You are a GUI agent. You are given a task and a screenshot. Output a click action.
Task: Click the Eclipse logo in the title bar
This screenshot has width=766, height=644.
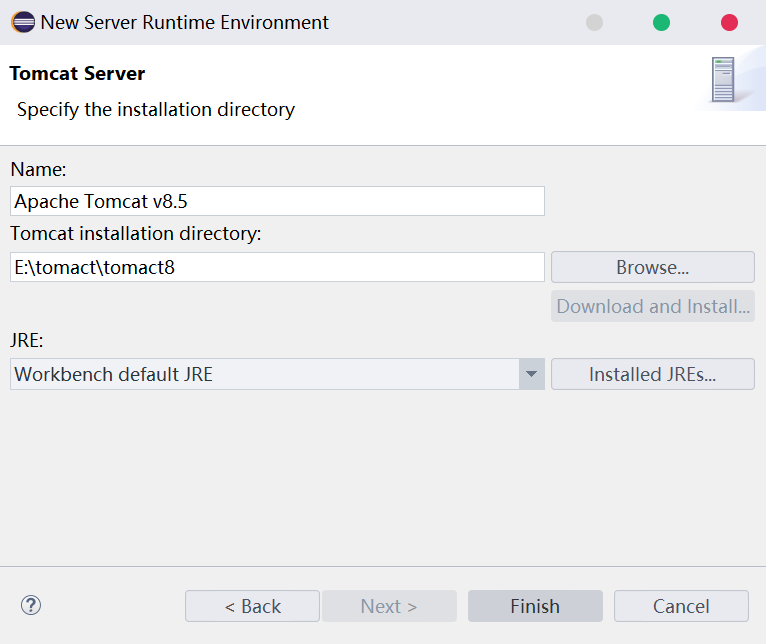(23, 22)
